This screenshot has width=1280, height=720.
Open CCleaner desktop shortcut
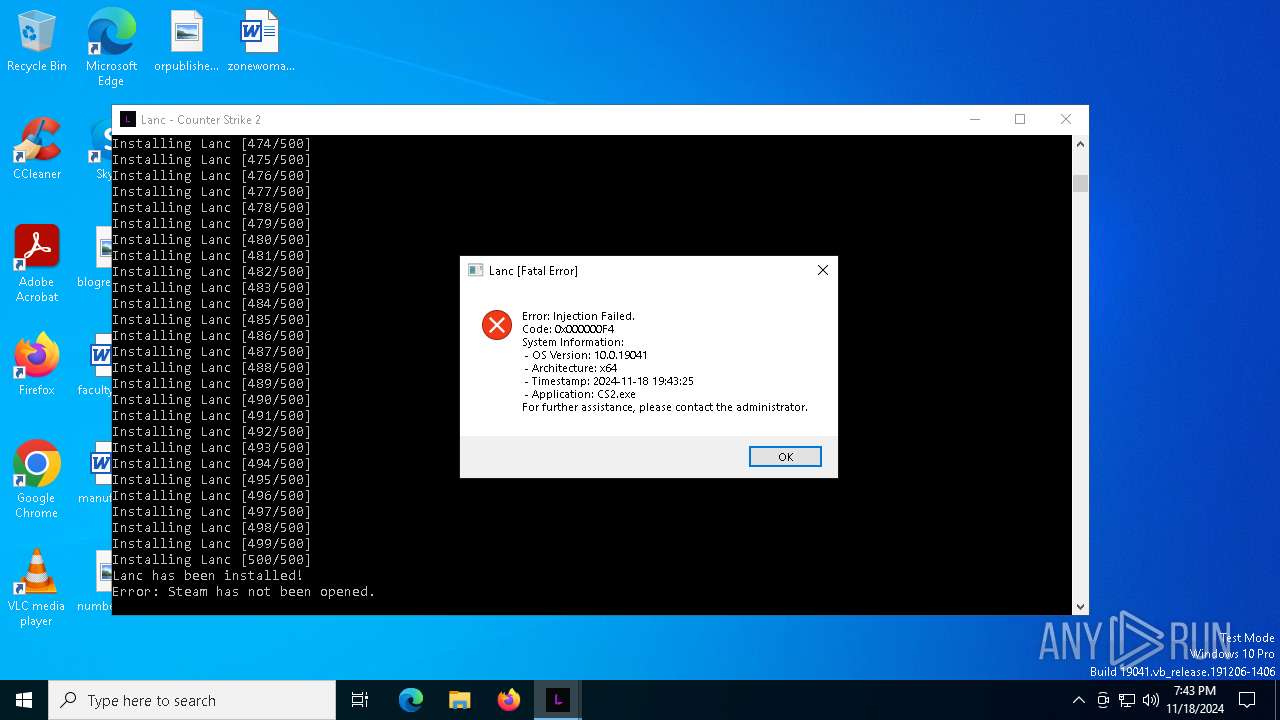click(x=37, y=149)
